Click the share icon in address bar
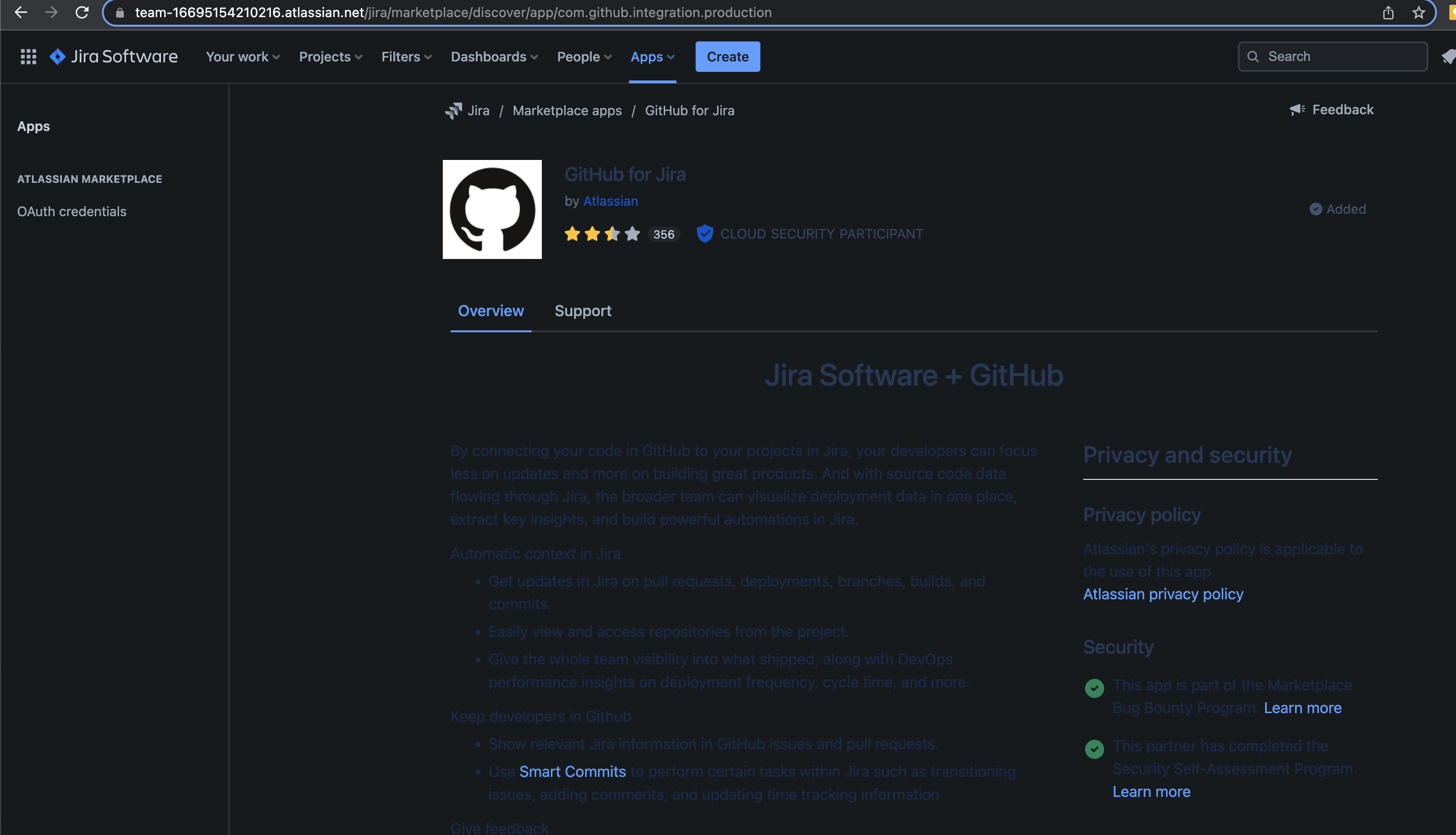Screen dimensions: 1456x835 (1388, 12)
